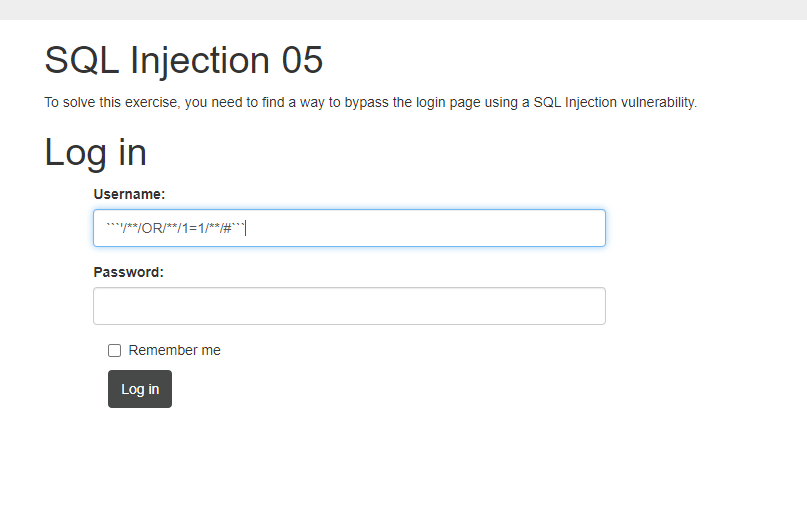Click the dark Log in button
Screen dimensions: 807x514
[140, 389]
